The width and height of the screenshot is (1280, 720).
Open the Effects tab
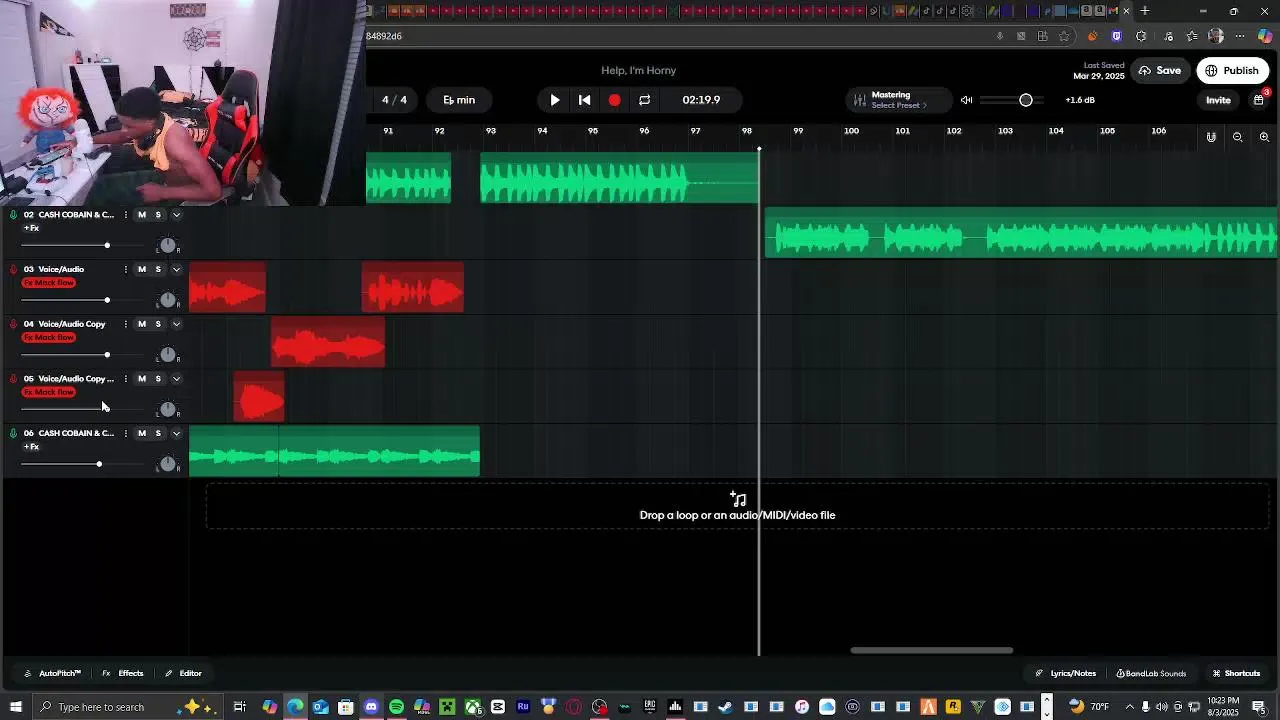click(123, 673)
